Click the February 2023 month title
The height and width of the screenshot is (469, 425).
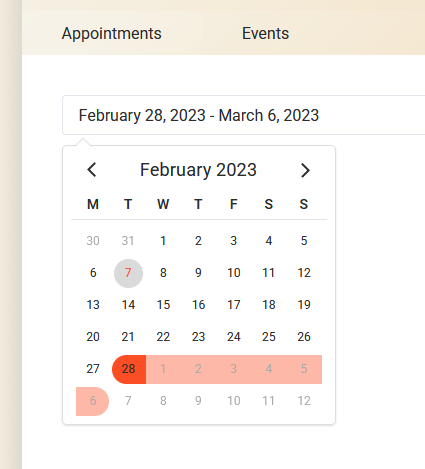tap(198, 170)
